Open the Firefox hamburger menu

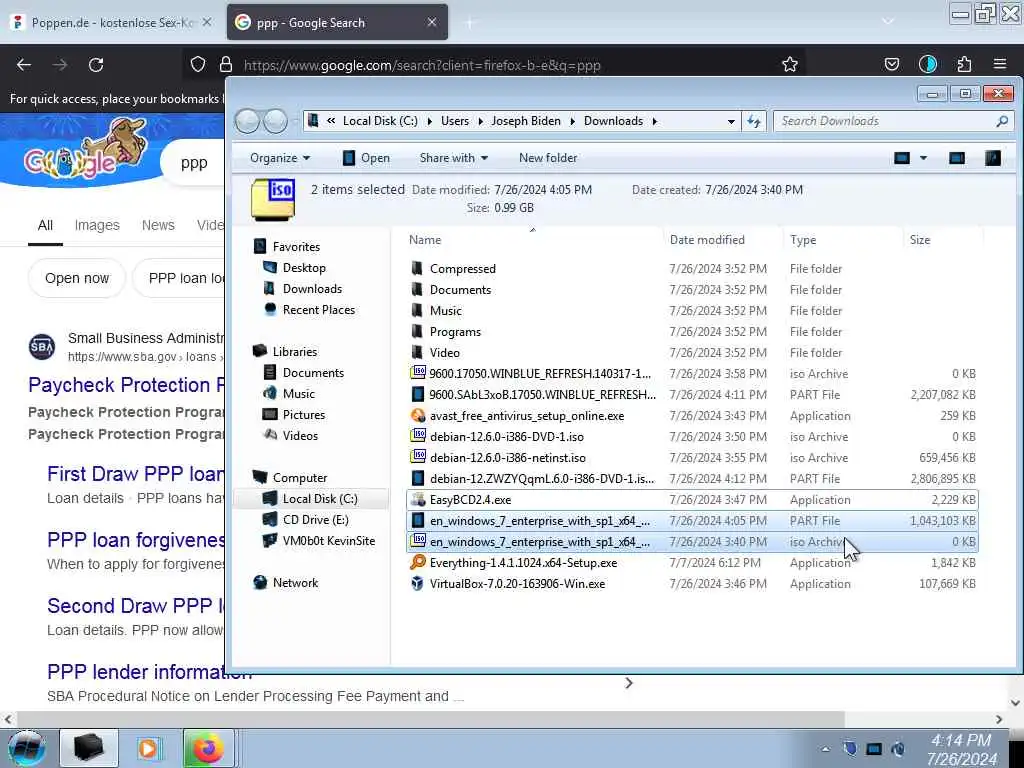(x=1000, y=64)
